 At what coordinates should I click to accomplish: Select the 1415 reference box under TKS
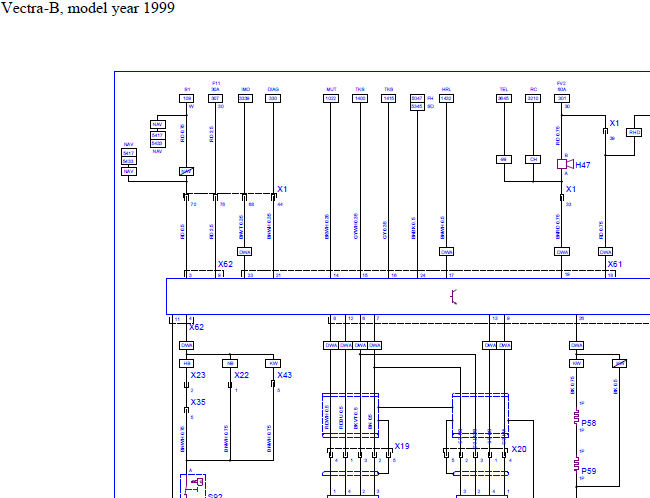click(x=388, y=98)
